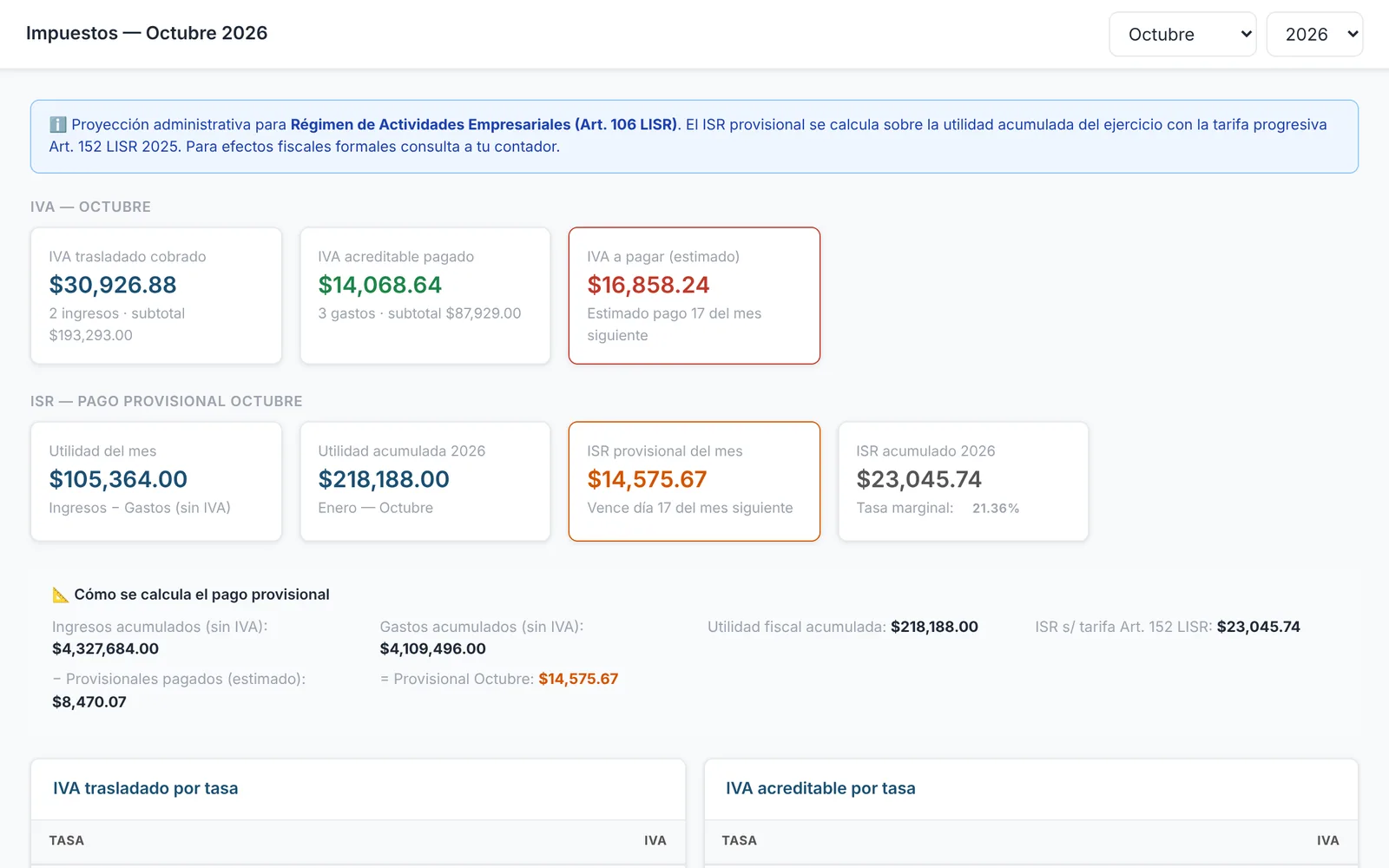Click the Enero — Octubre caption
The width and height of the screenshot is (1389, 868).
coord(375,508)
